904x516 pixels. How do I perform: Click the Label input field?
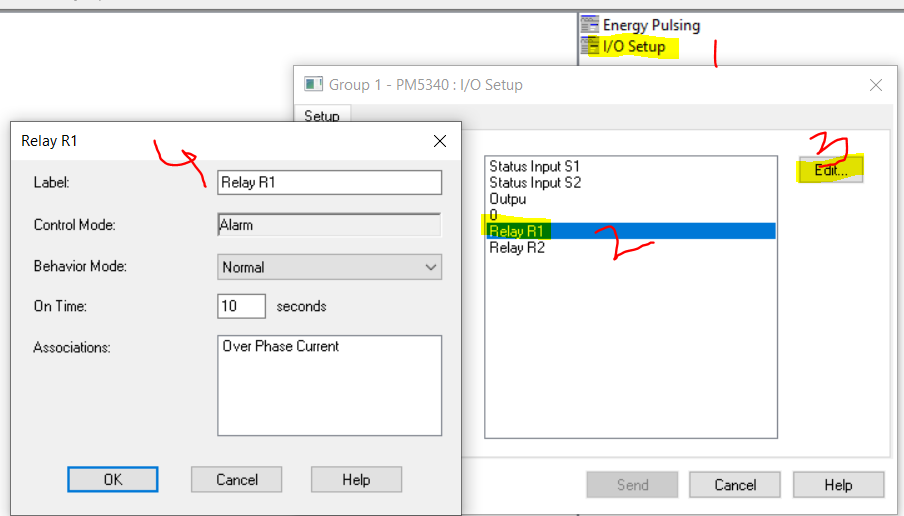click(x=329, y=182)
